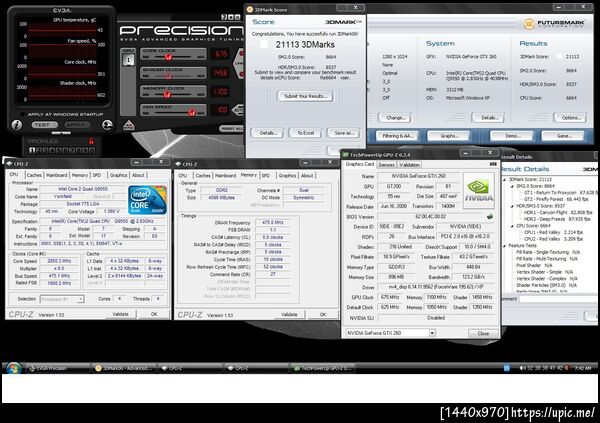Select GPU 1 button in Precision
The height and width of the screenshot is (423, 600).
coord(128,60)
